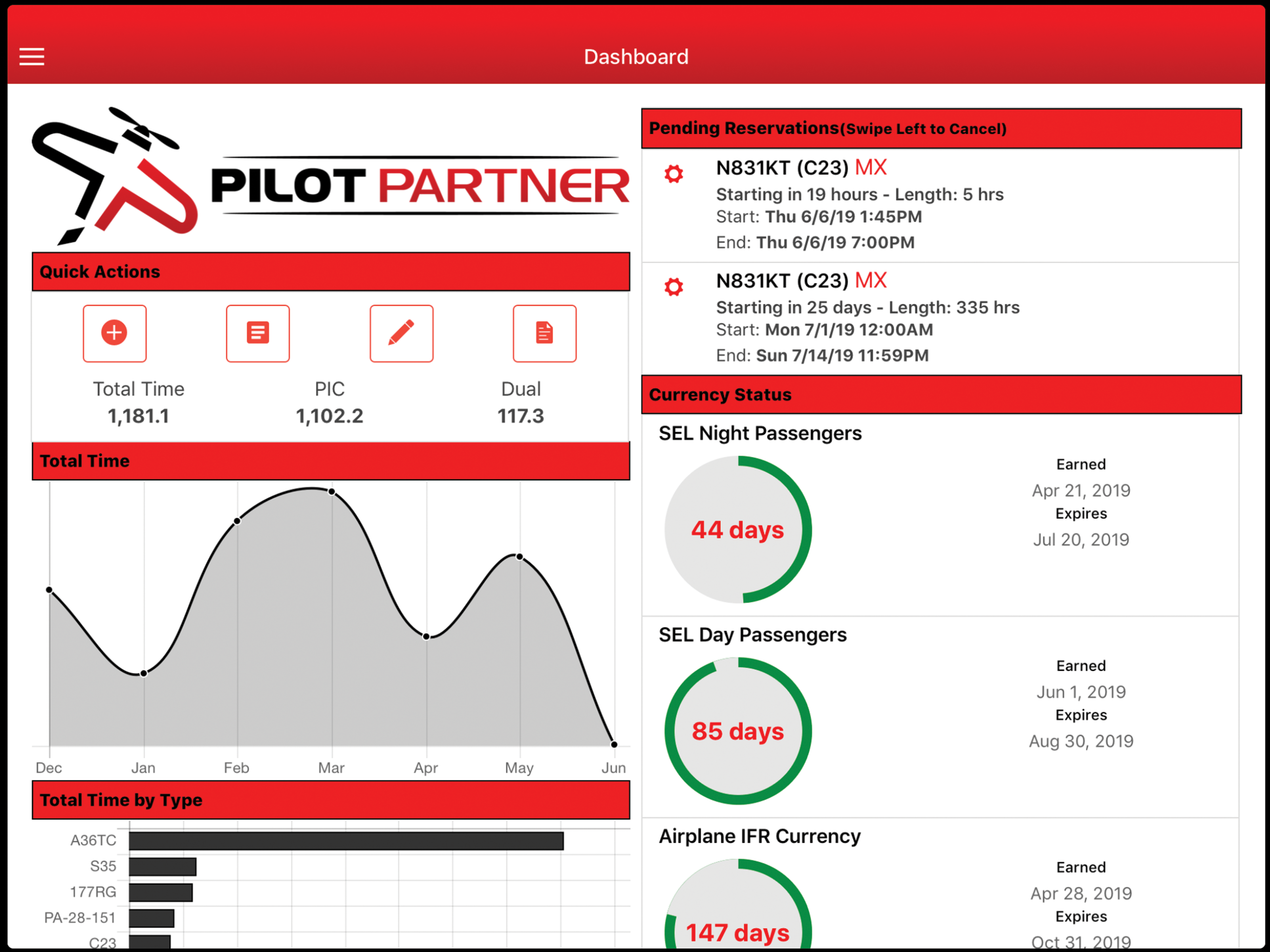Image resolution: width=1270 pixels, height=952 pixels.
Task: Click gear icon of 6/6/19 reservation
Action: (674, 173)
